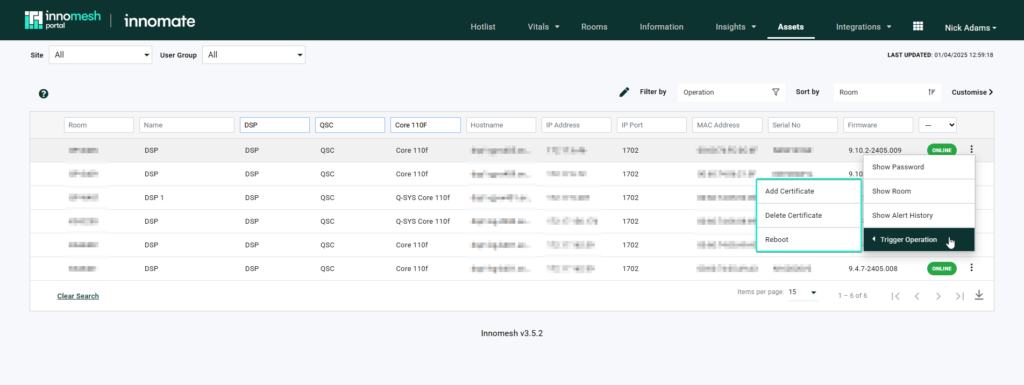Screen dimensions: 1024x385
Task: Click the Innomesh portal logo
Action: (x=63, y=20)
